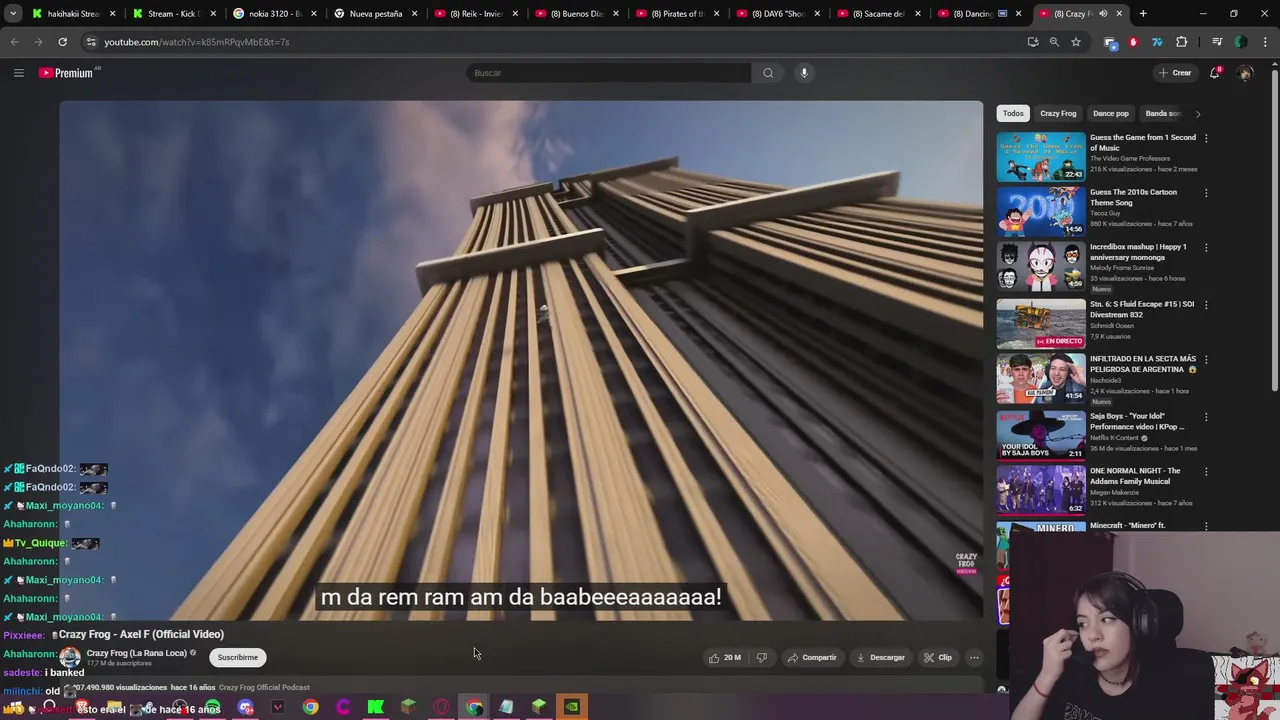1280x720 pixels.
Task: Click the install app icon in address bar
Action: (x=1033, y=42)
